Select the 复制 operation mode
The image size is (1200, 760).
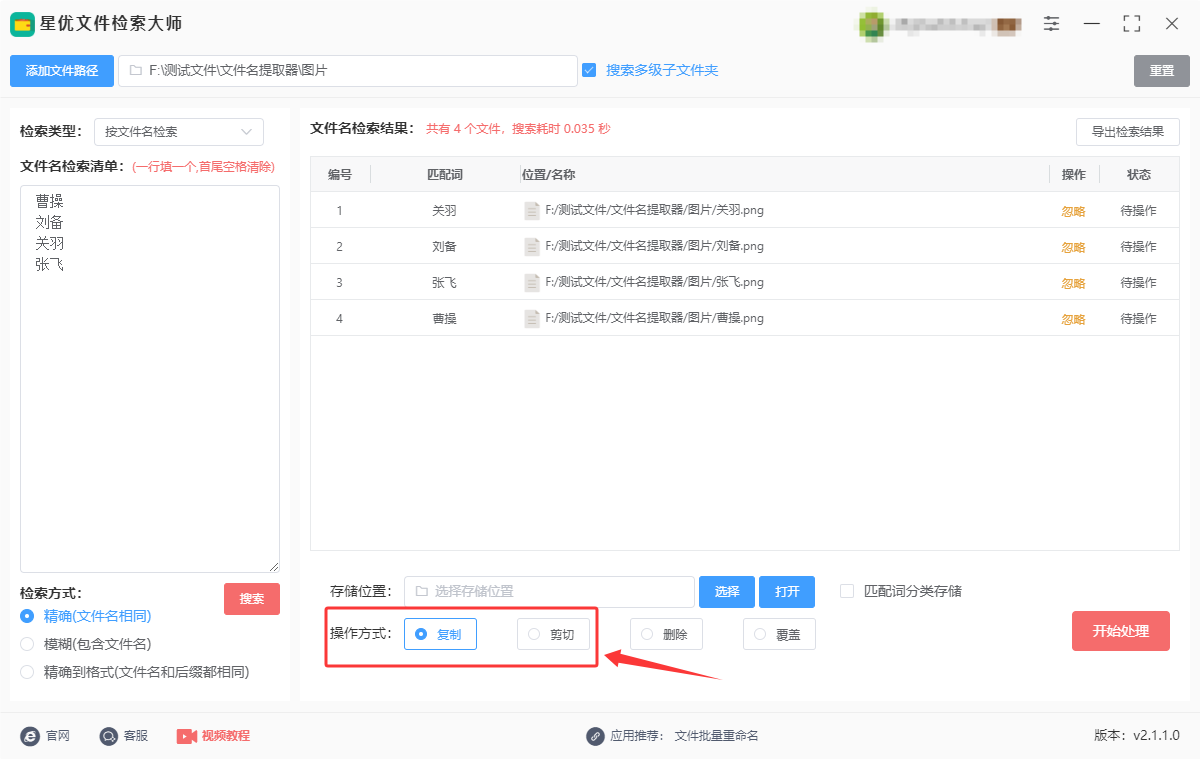440,634
